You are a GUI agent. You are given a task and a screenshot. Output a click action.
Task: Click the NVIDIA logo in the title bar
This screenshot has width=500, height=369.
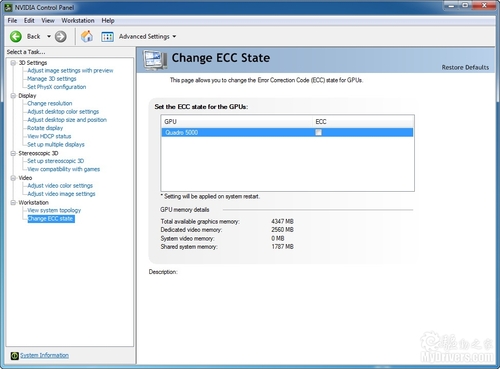9,7
